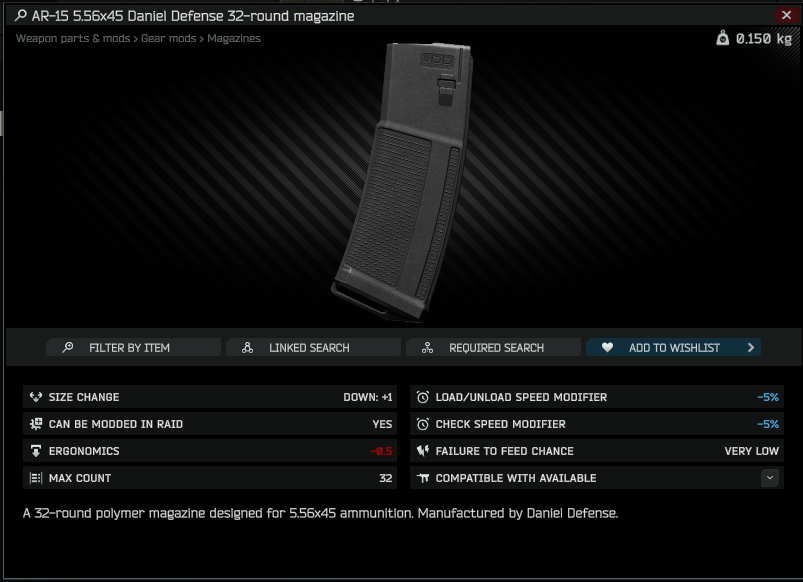Viewport: 803px width, 582px height.
Task: Click the DOWN: +1 size value
Action: 368,397
